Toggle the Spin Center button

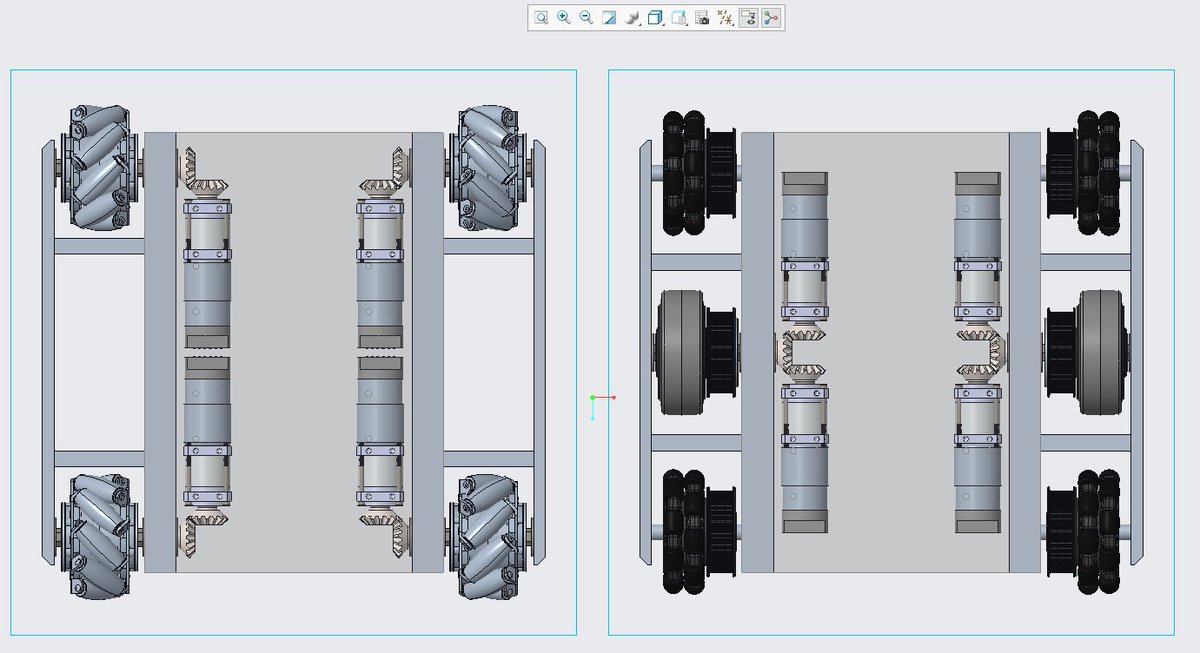pos(771,18)
